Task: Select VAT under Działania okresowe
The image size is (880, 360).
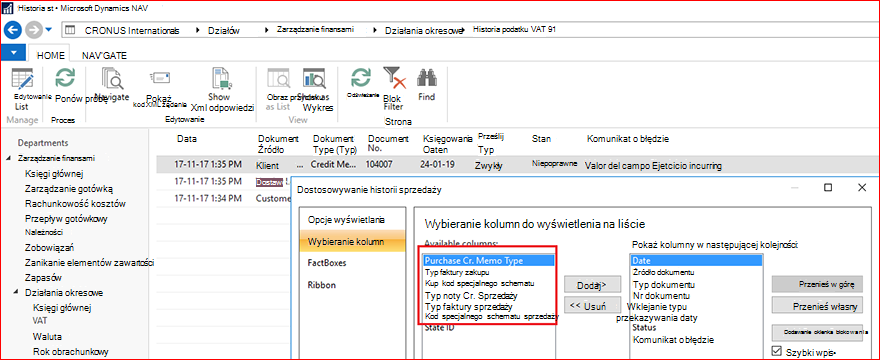Action: click(40, 321)
